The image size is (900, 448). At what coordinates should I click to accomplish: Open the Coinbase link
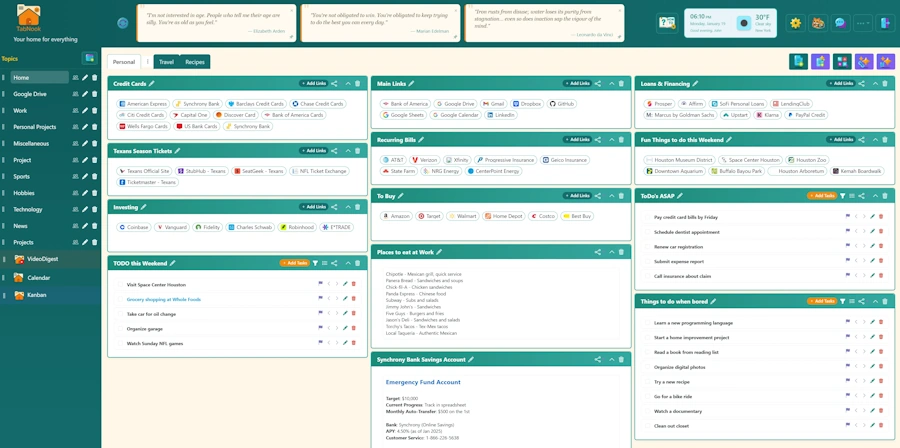tap(134, 227)
